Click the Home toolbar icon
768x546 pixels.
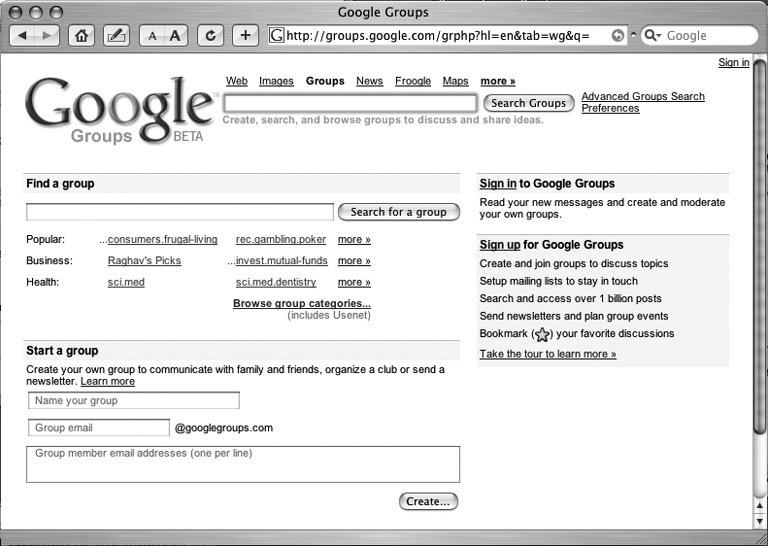pyautogui.click(x=81, y=35)
